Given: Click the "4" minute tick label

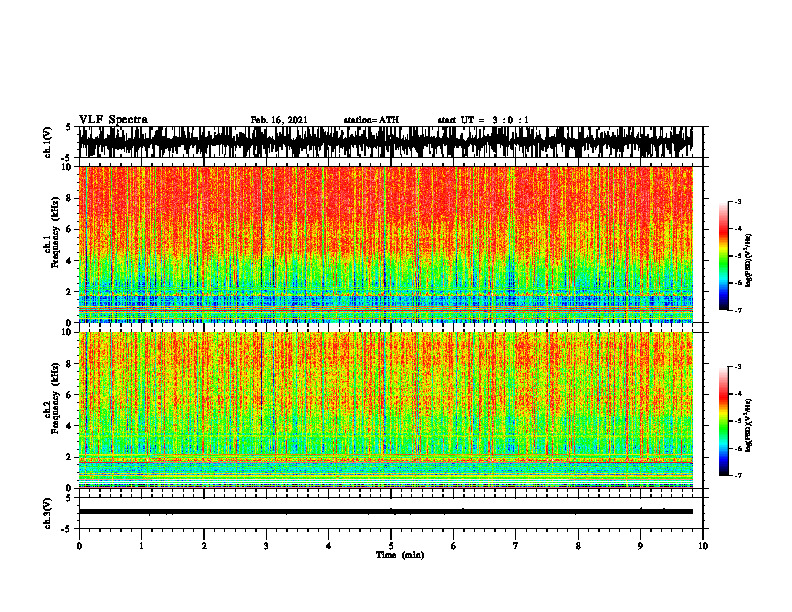Looking at the screenshot, I should click(329, 546).
